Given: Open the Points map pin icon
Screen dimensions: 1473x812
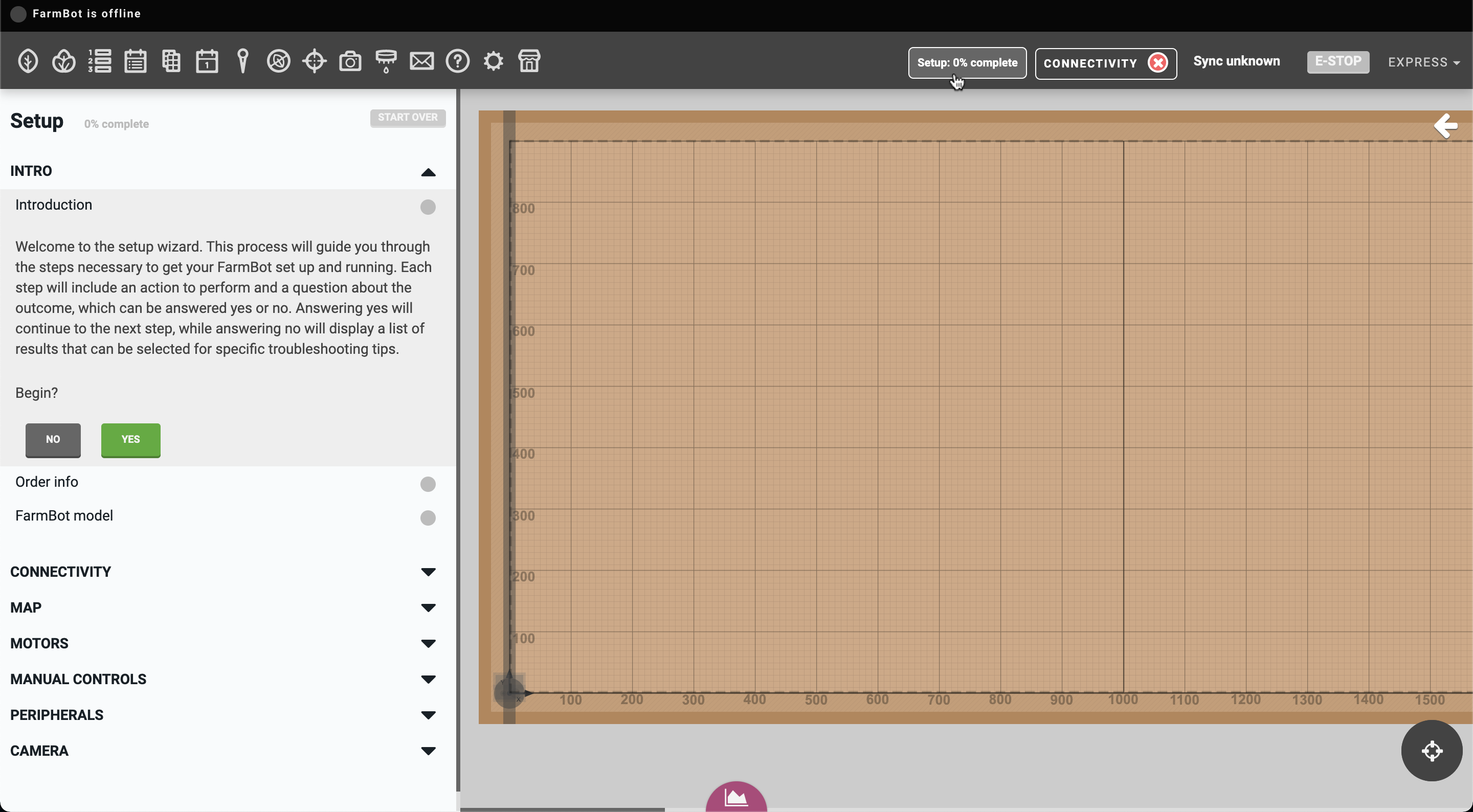Looking at the screenshot, I should point(242,61).
